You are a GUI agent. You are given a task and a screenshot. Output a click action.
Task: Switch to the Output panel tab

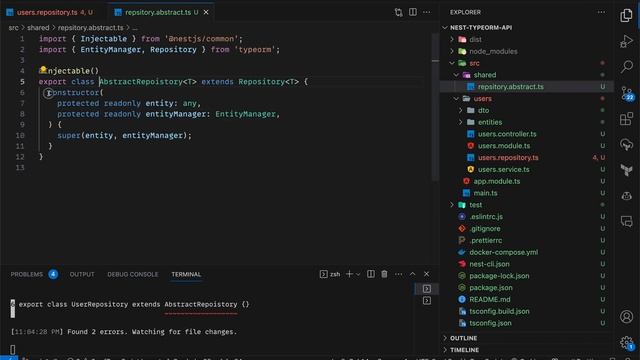pos(82,274)
